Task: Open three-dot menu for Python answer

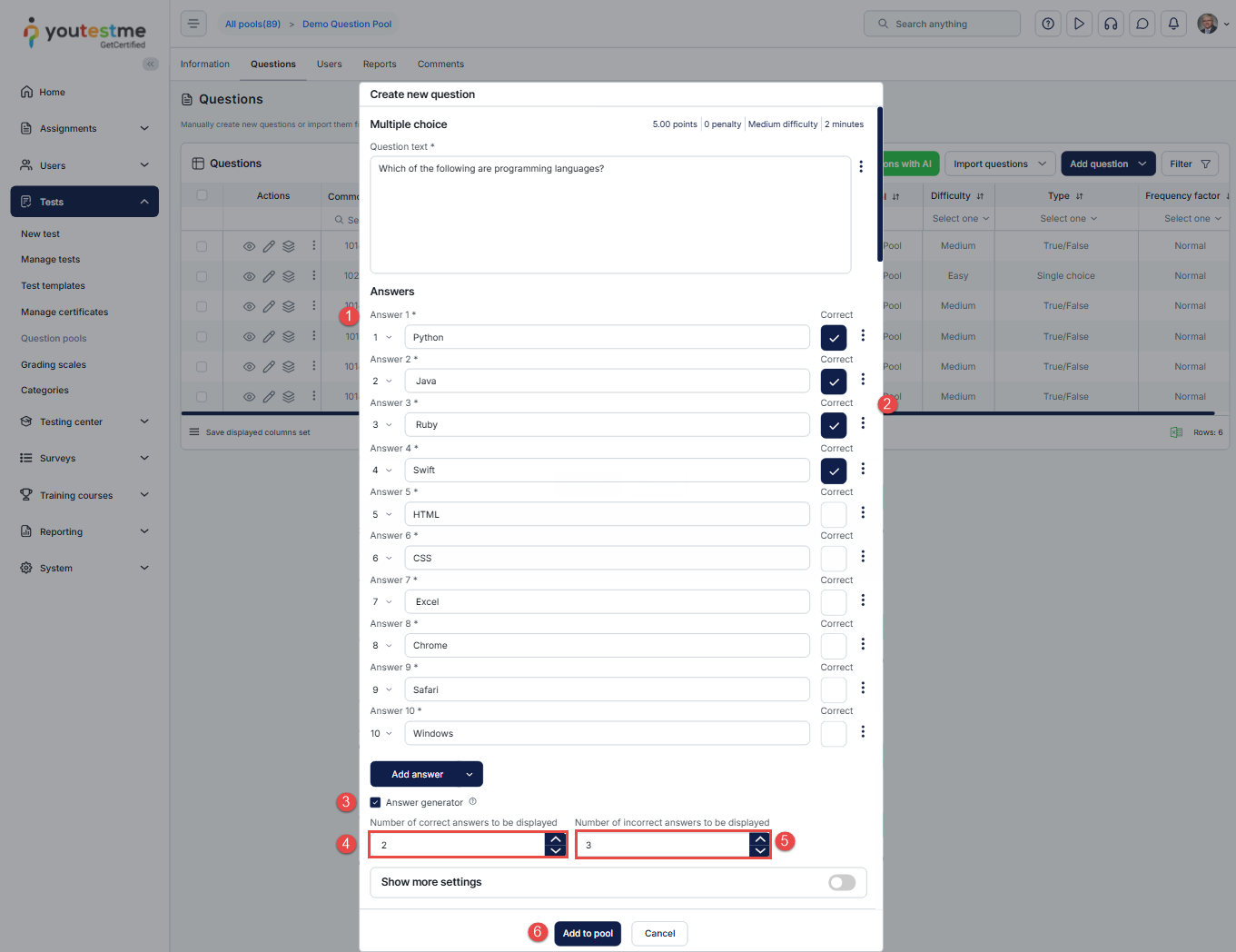Action: [x=863, y=336]
